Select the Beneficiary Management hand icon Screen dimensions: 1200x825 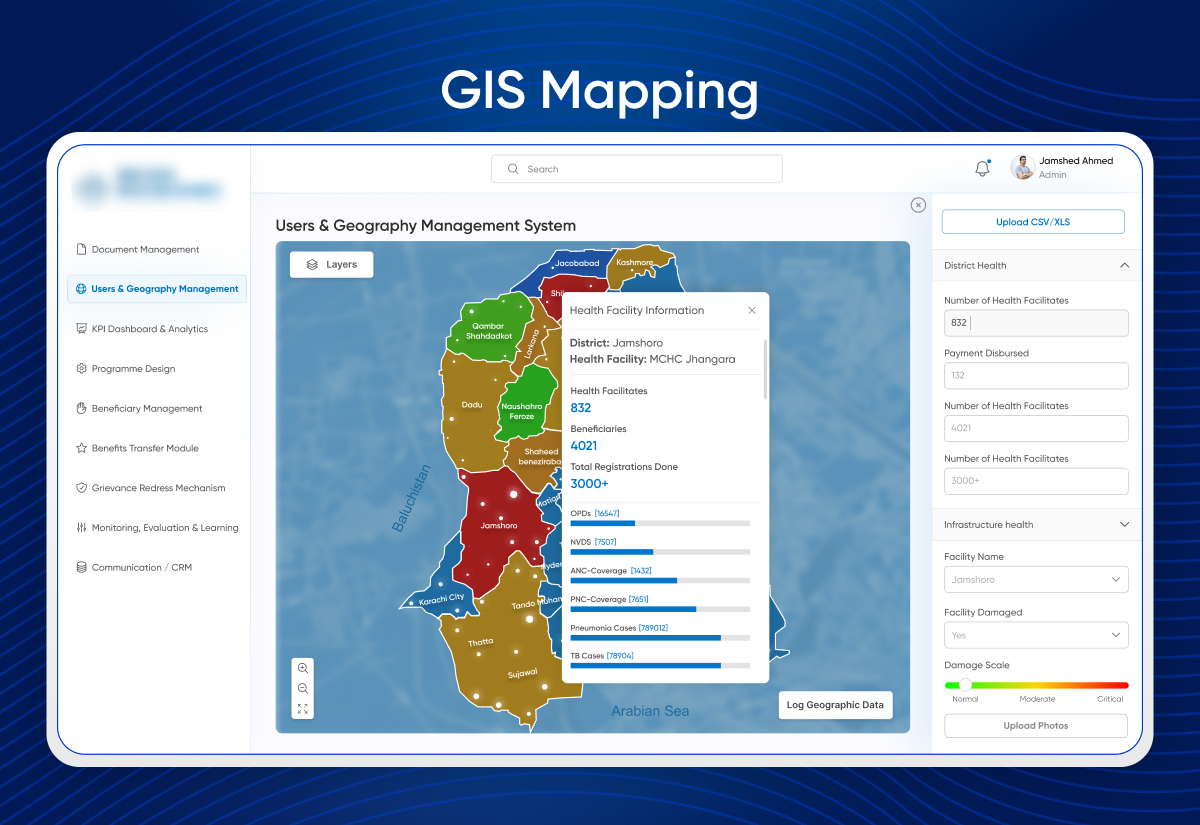click(x=81, y=408)
